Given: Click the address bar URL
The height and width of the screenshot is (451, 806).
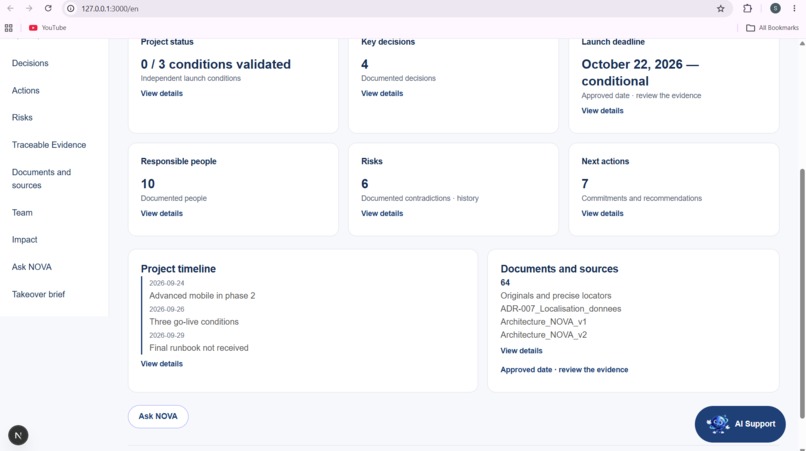Looking at the screenshot, I should click(109, 9).
